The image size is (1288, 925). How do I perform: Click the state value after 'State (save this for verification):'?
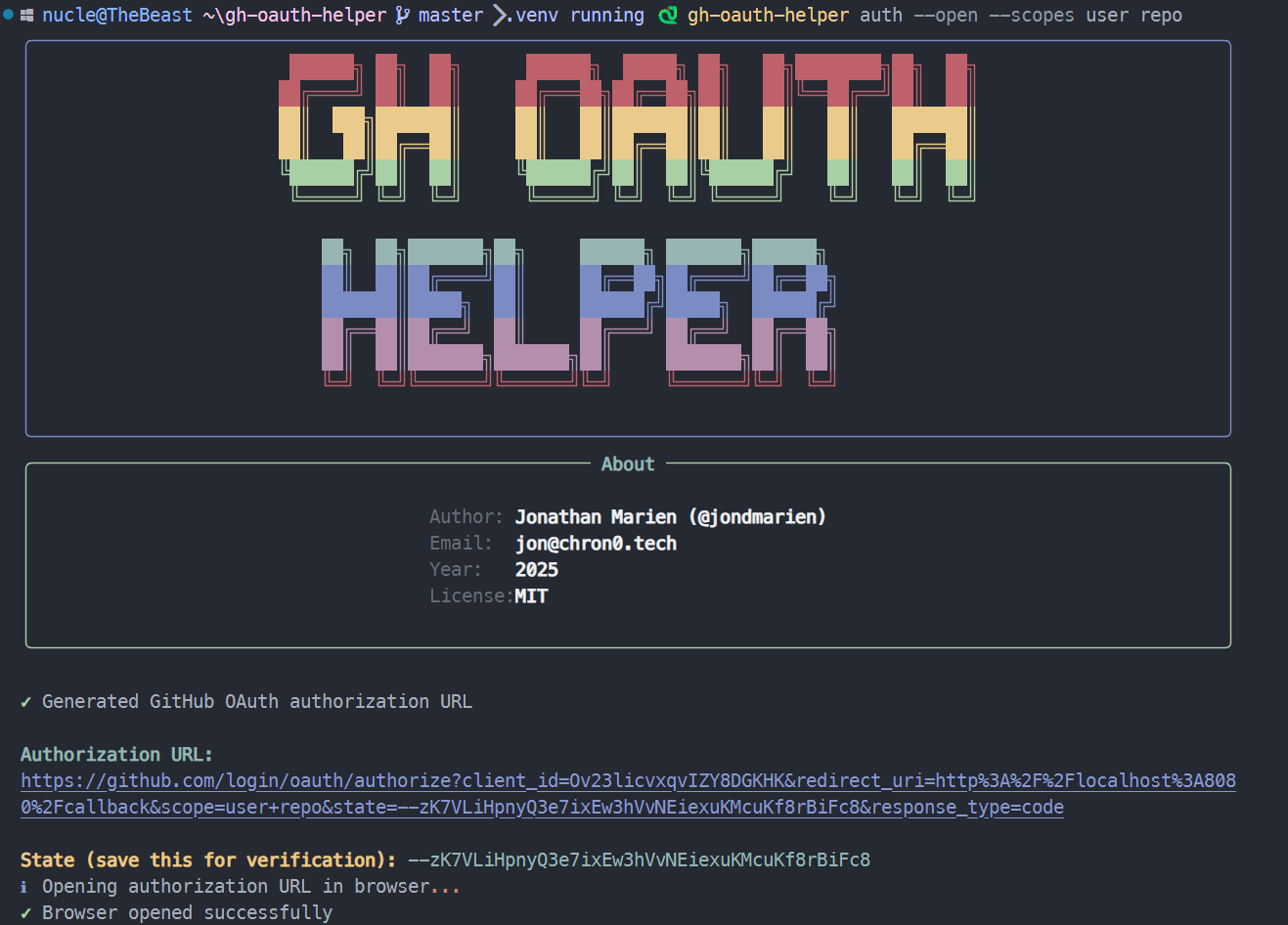pyautogui.click(x=639, y=859)
